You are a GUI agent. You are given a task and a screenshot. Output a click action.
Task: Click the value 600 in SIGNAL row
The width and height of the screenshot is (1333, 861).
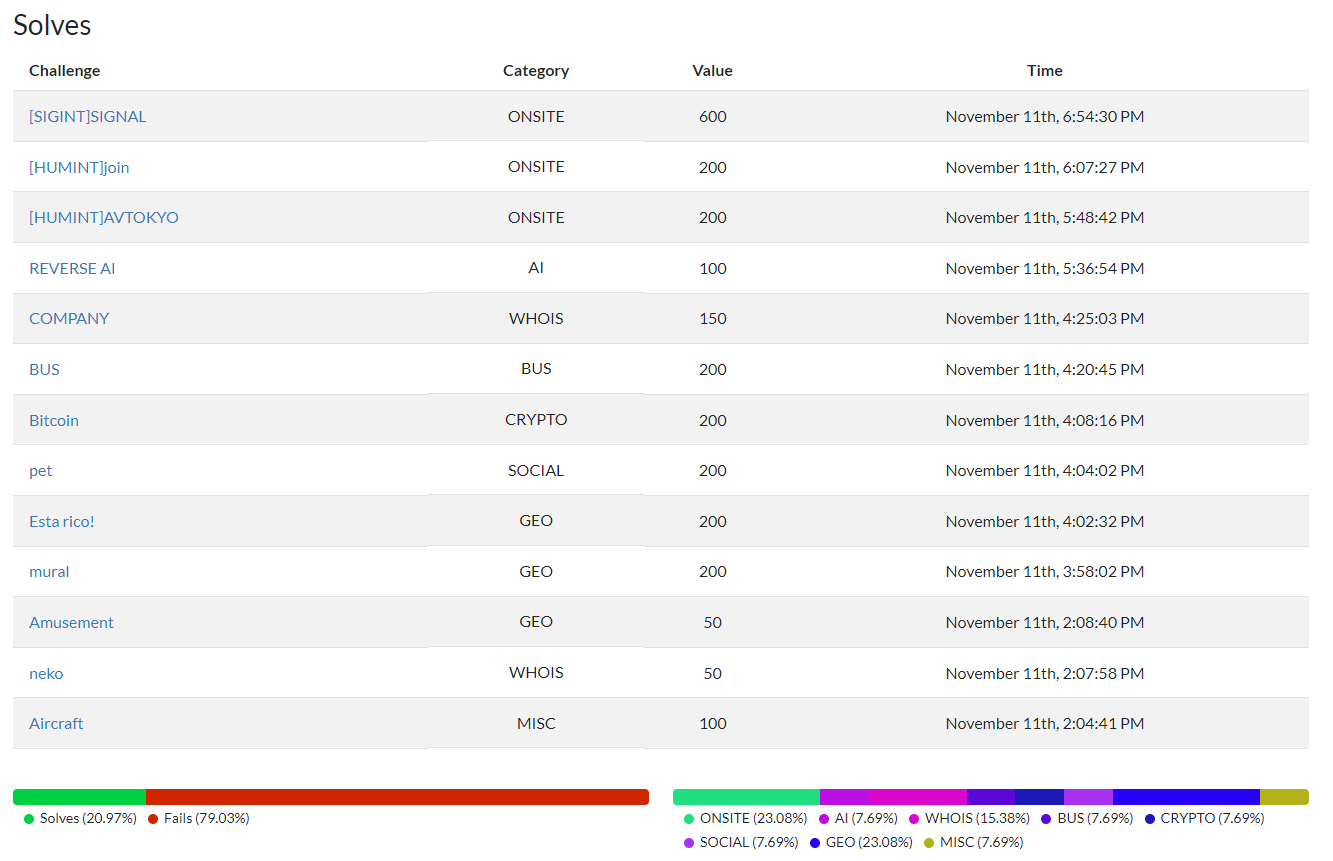coord(713,116)
